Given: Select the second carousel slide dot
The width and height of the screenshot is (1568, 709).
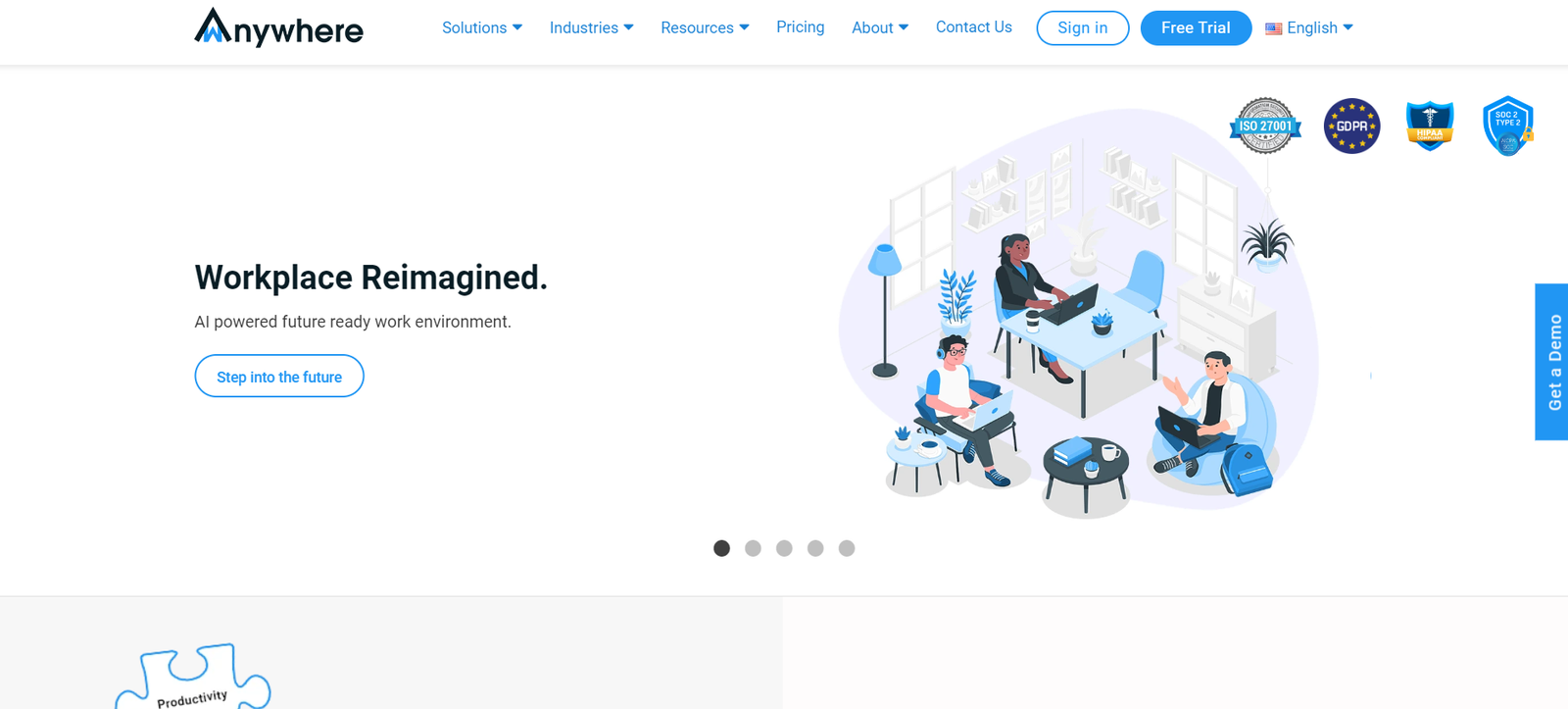Looking at the screenshot, I should click(753, 548).
